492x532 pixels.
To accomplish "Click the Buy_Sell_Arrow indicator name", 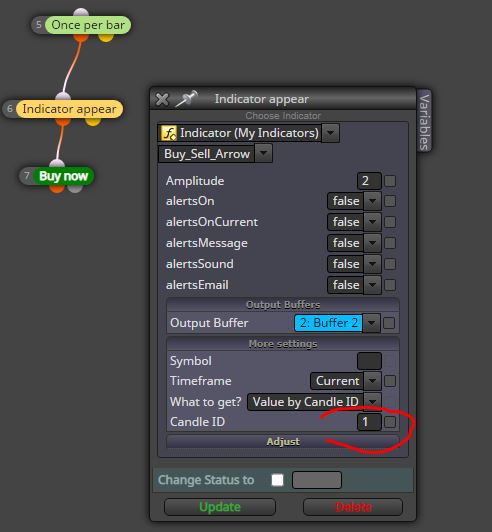I will coord(207,154).
